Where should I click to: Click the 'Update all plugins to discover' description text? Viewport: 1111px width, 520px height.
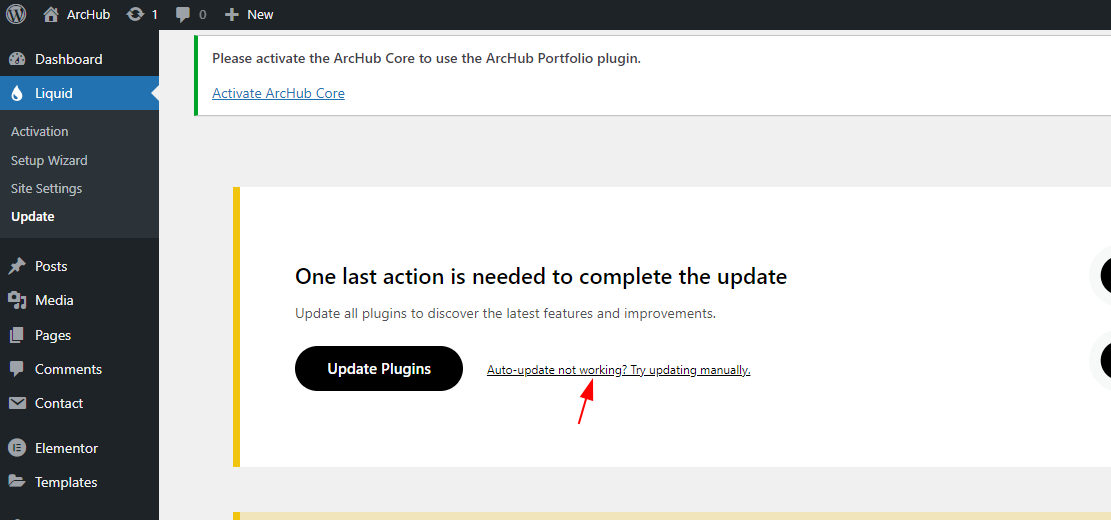point(505,313)
